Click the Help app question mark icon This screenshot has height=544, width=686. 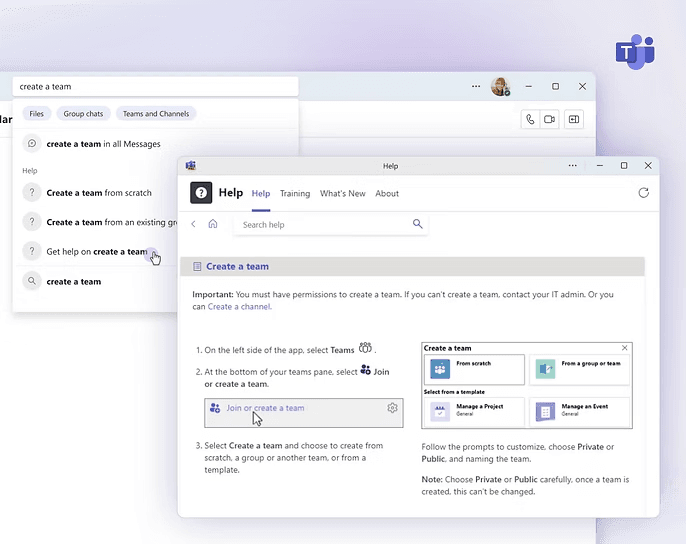201,193
